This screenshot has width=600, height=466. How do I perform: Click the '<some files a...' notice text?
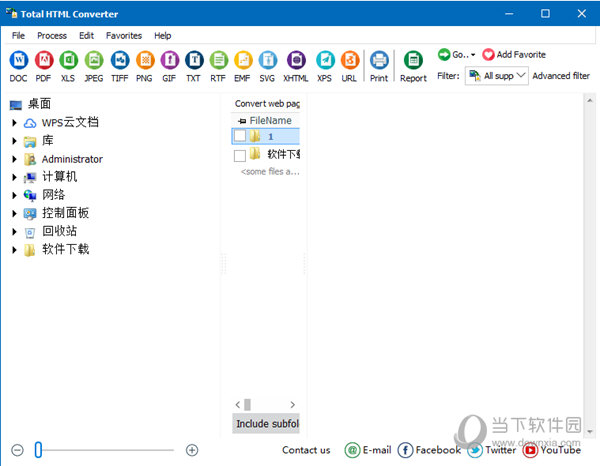click(270, 172)
